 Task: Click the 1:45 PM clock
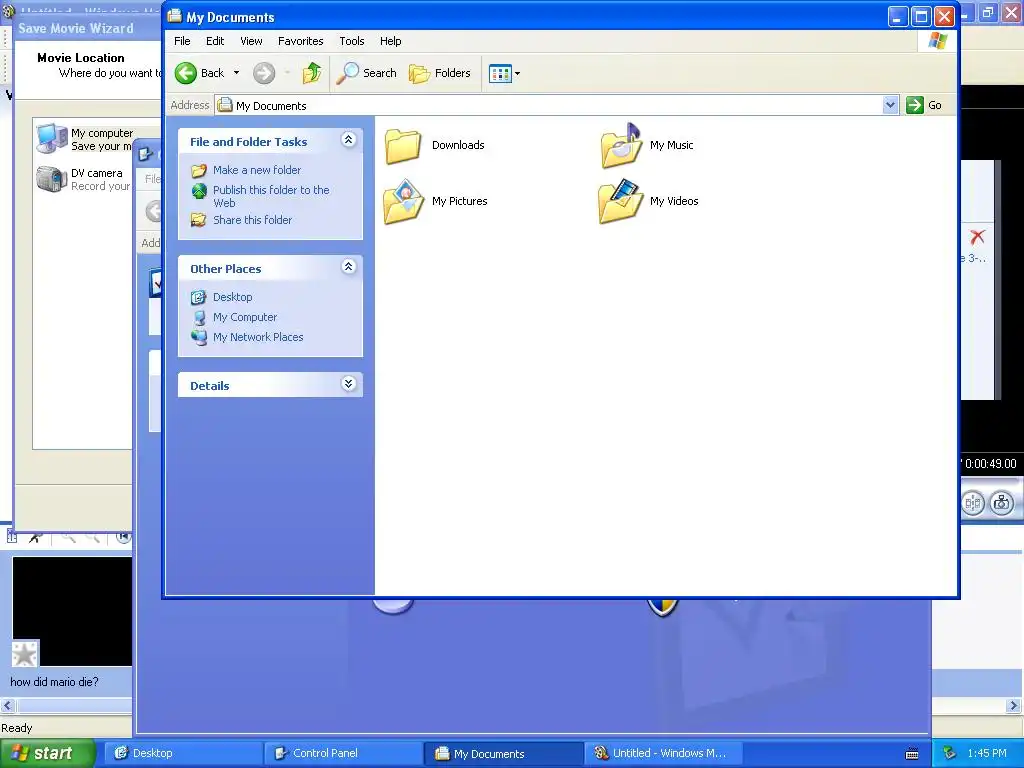click(987, 753)
